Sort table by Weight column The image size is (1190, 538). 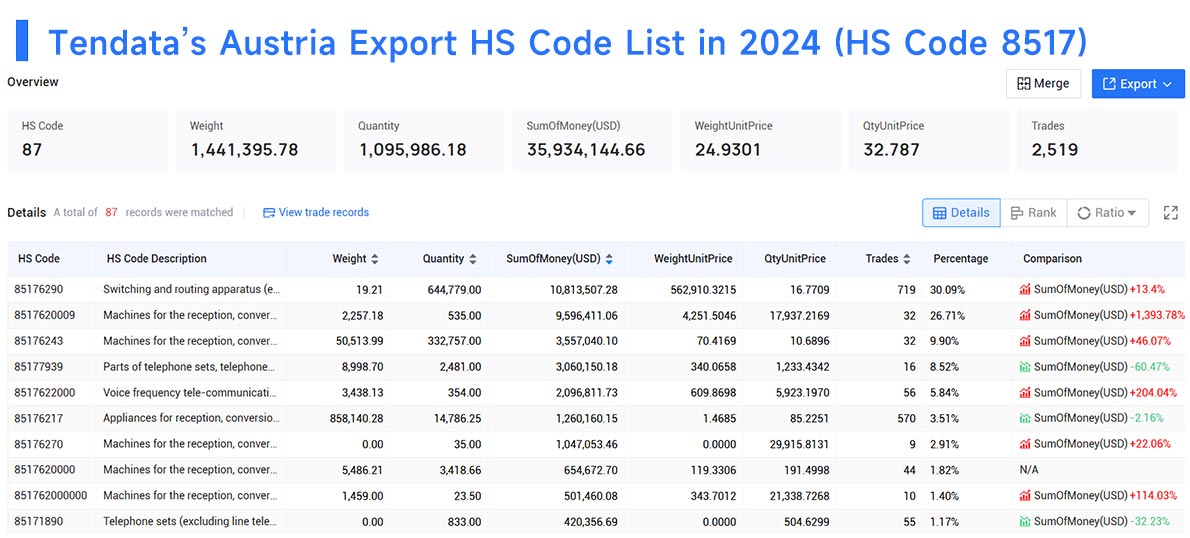click(x=373, y=259)
